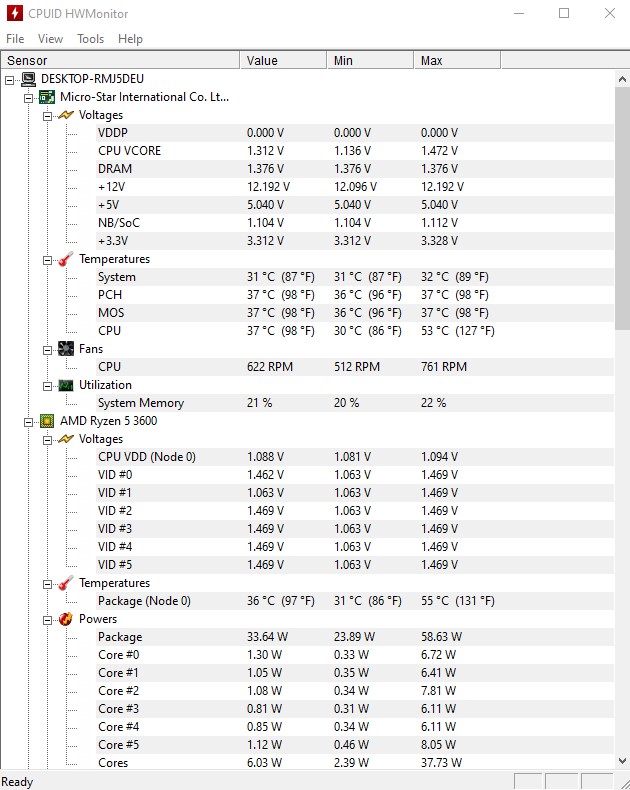
Task: Select the Package (Node 0) temperature row
Action: [355, 601]
